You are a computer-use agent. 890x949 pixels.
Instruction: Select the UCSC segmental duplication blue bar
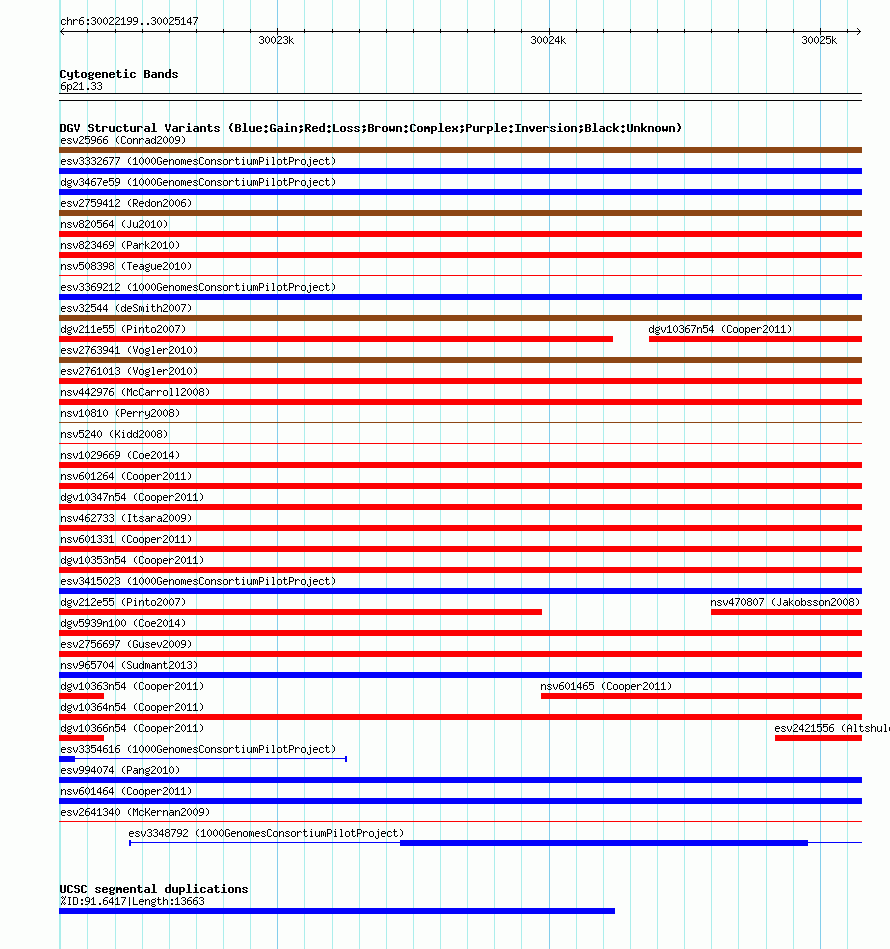pos(337,911)
